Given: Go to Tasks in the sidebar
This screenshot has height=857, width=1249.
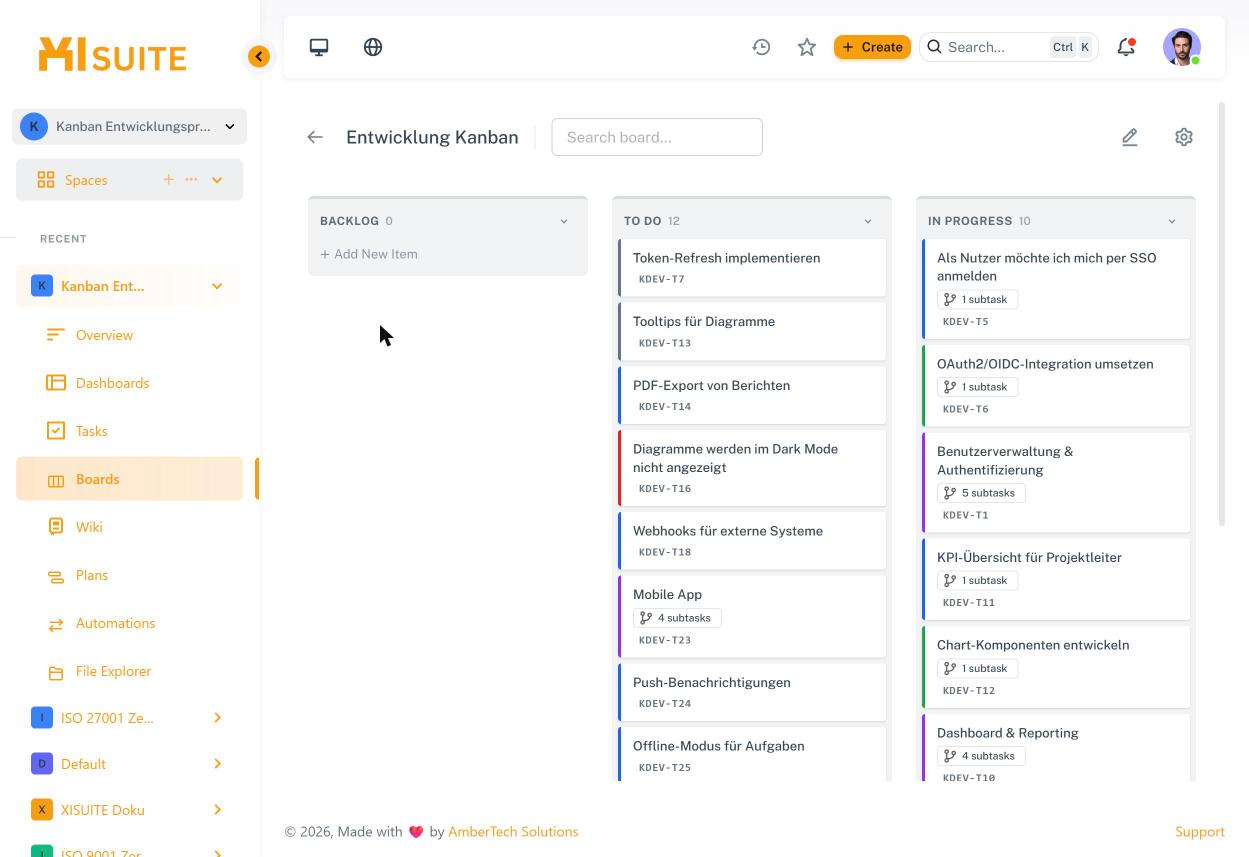Looking at the screenshot, I should pos(129,431).
